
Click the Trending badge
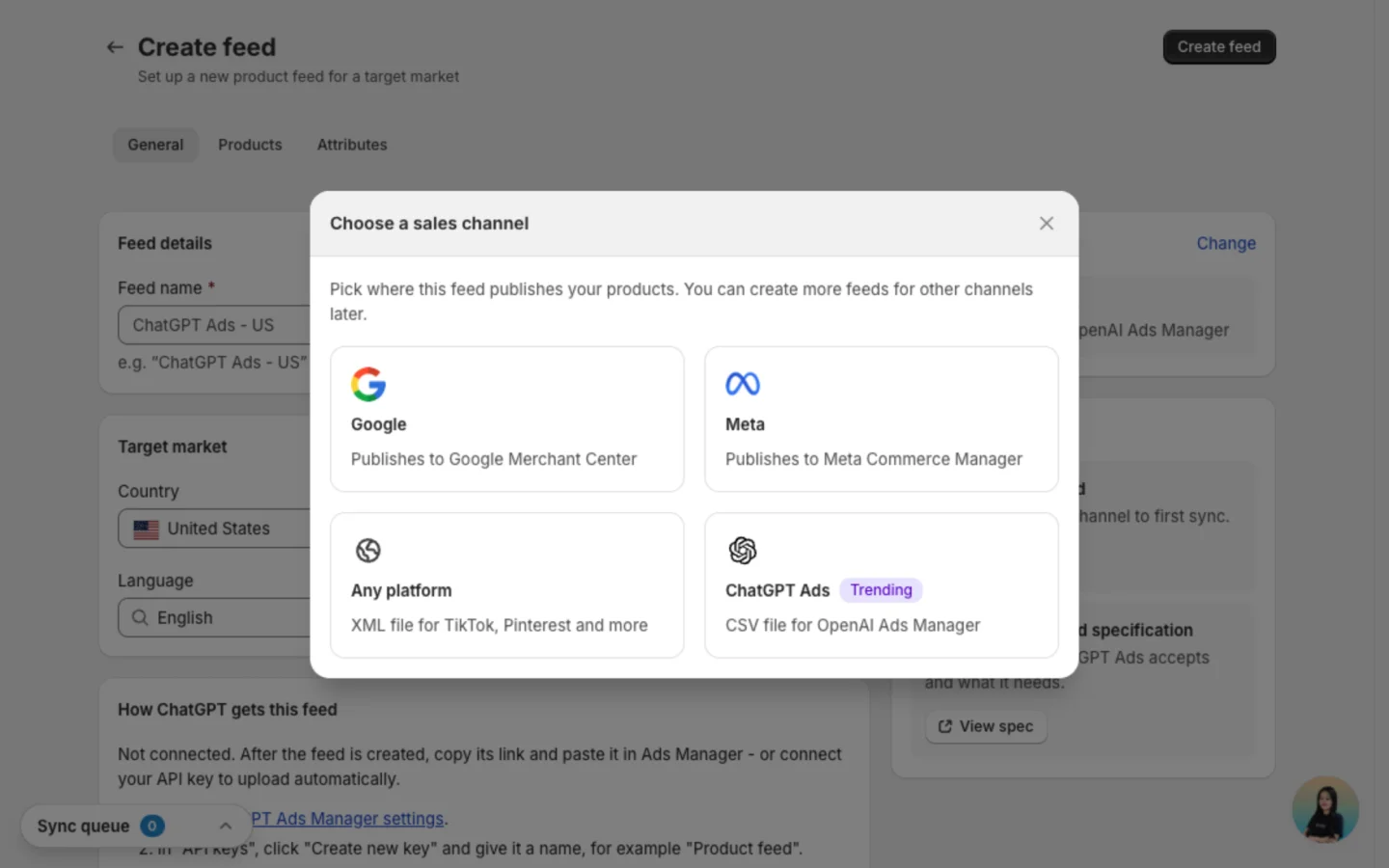(881, 590)
